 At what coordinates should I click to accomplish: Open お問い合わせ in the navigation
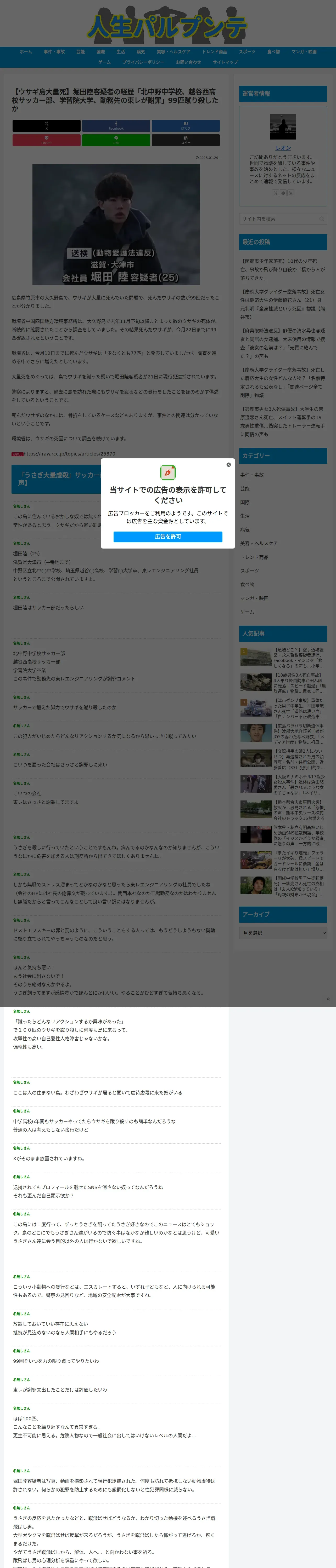pyautogui.click(x=188, y=62)
